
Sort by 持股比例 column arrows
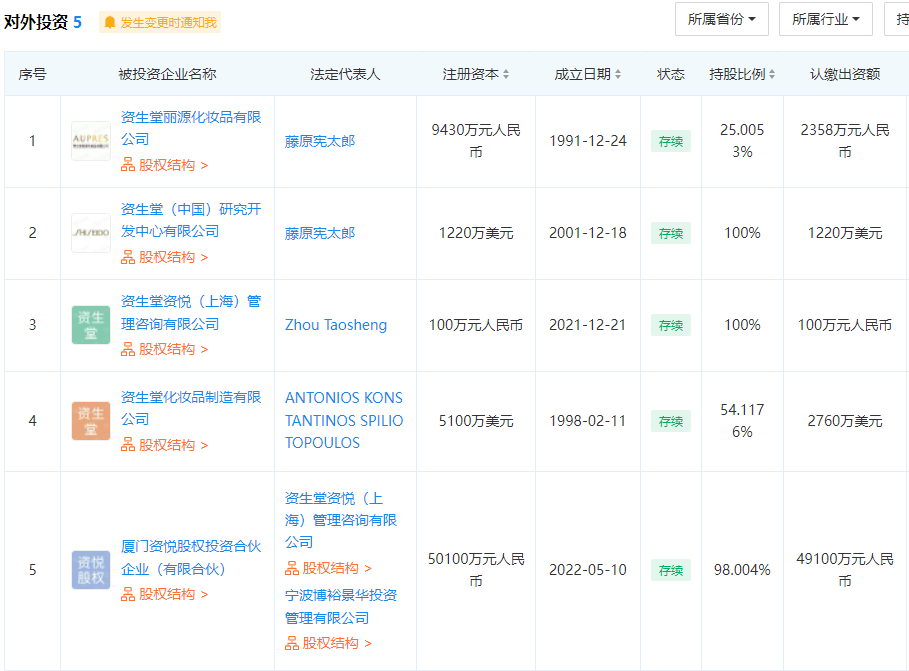coord(772,74)
